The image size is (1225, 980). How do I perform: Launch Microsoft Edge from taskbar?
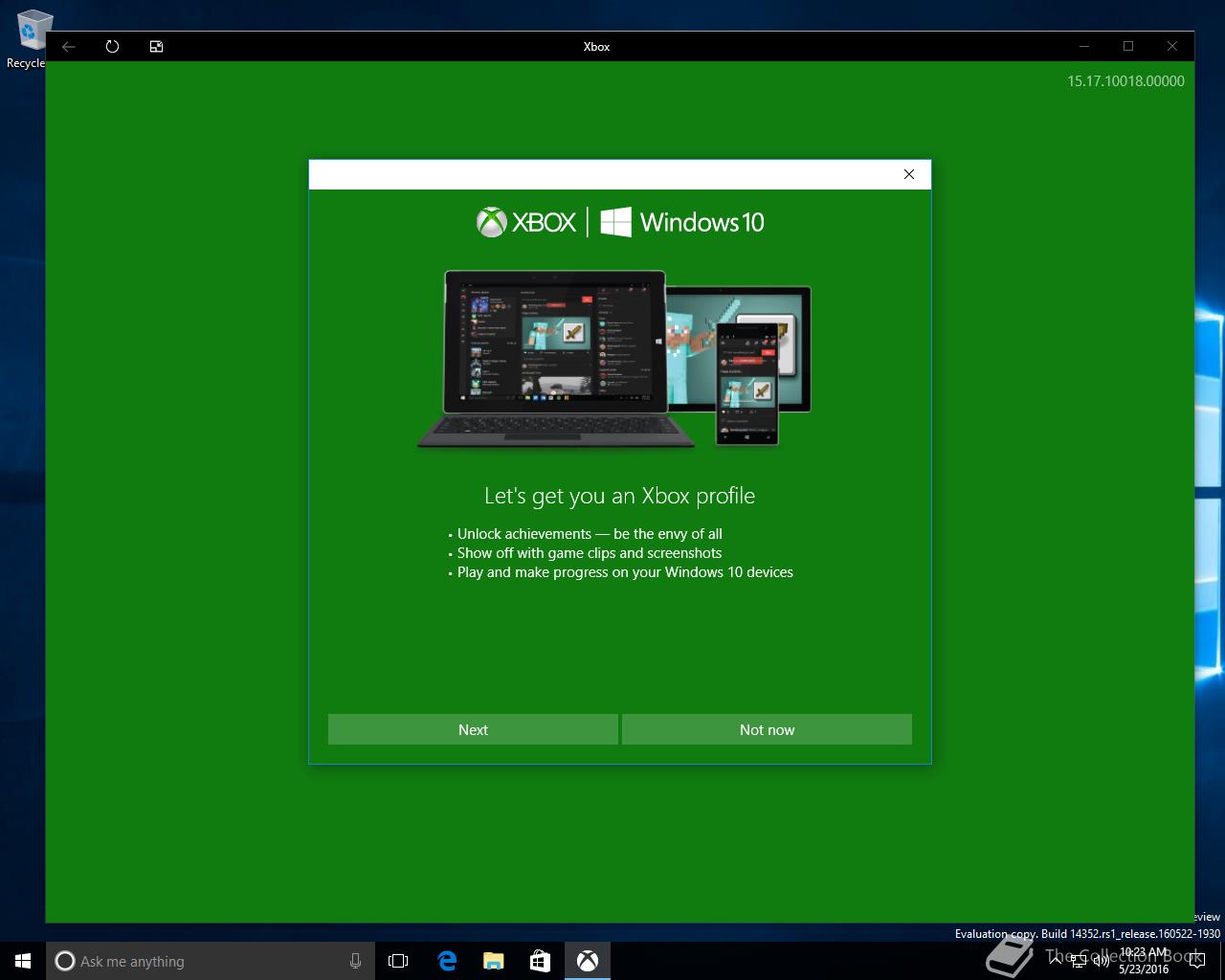446,961
